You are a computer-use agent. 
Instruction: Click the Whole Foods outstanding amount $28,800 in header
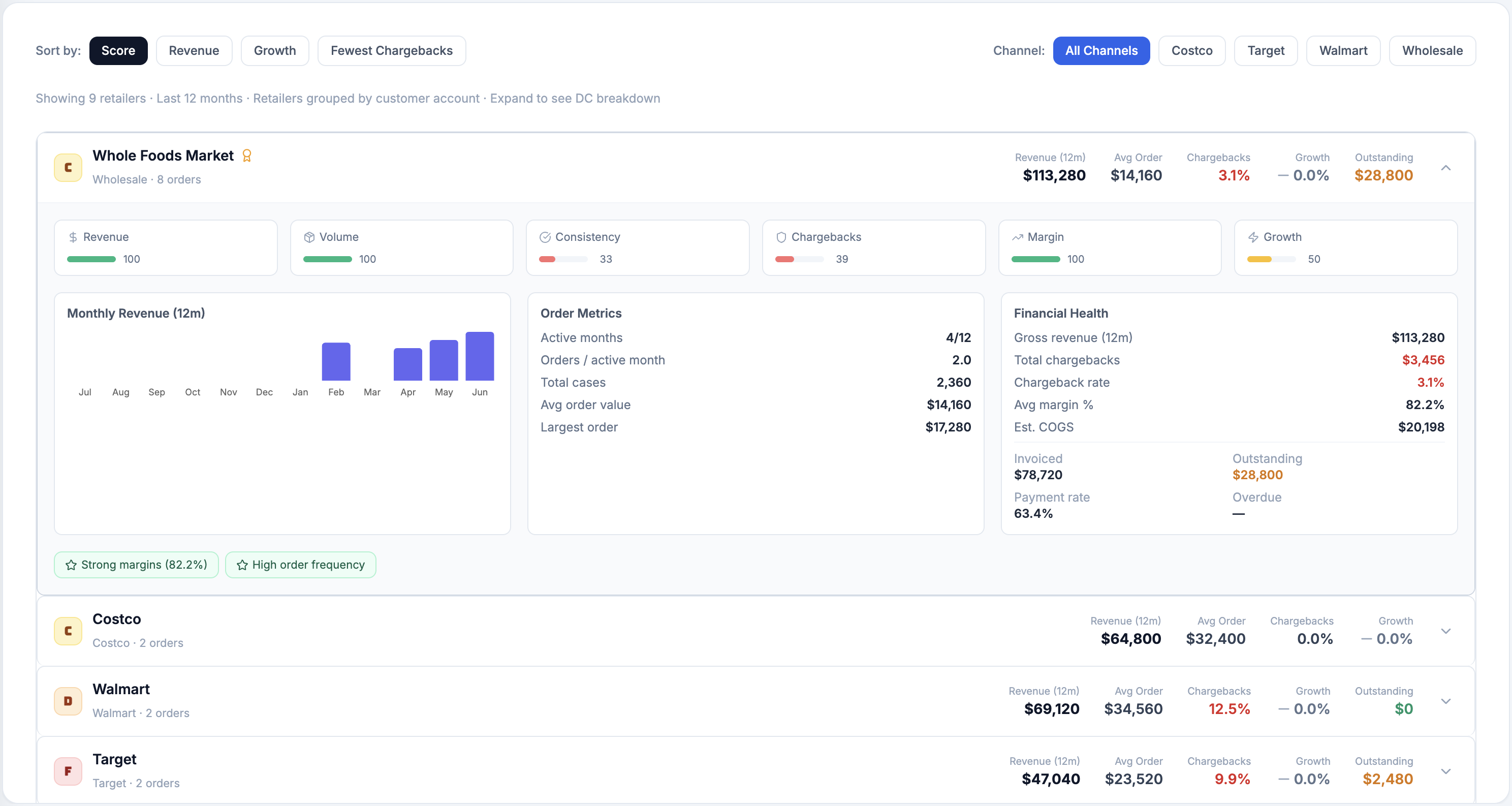click(x=1384, y=175)
